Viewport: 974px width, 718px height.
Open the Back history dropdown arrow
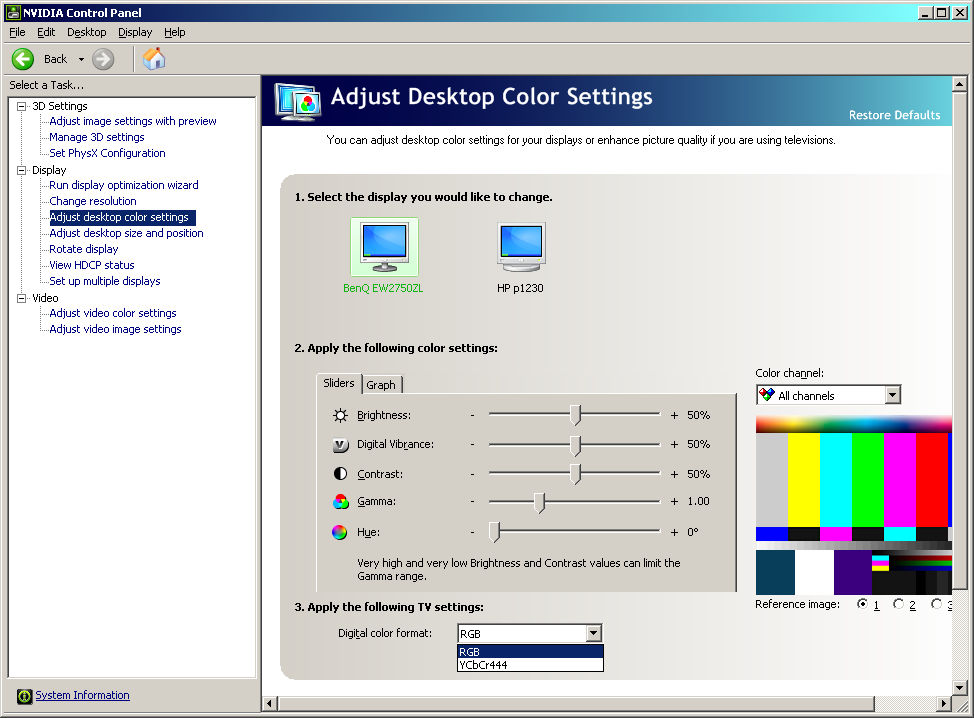[81, 60]
